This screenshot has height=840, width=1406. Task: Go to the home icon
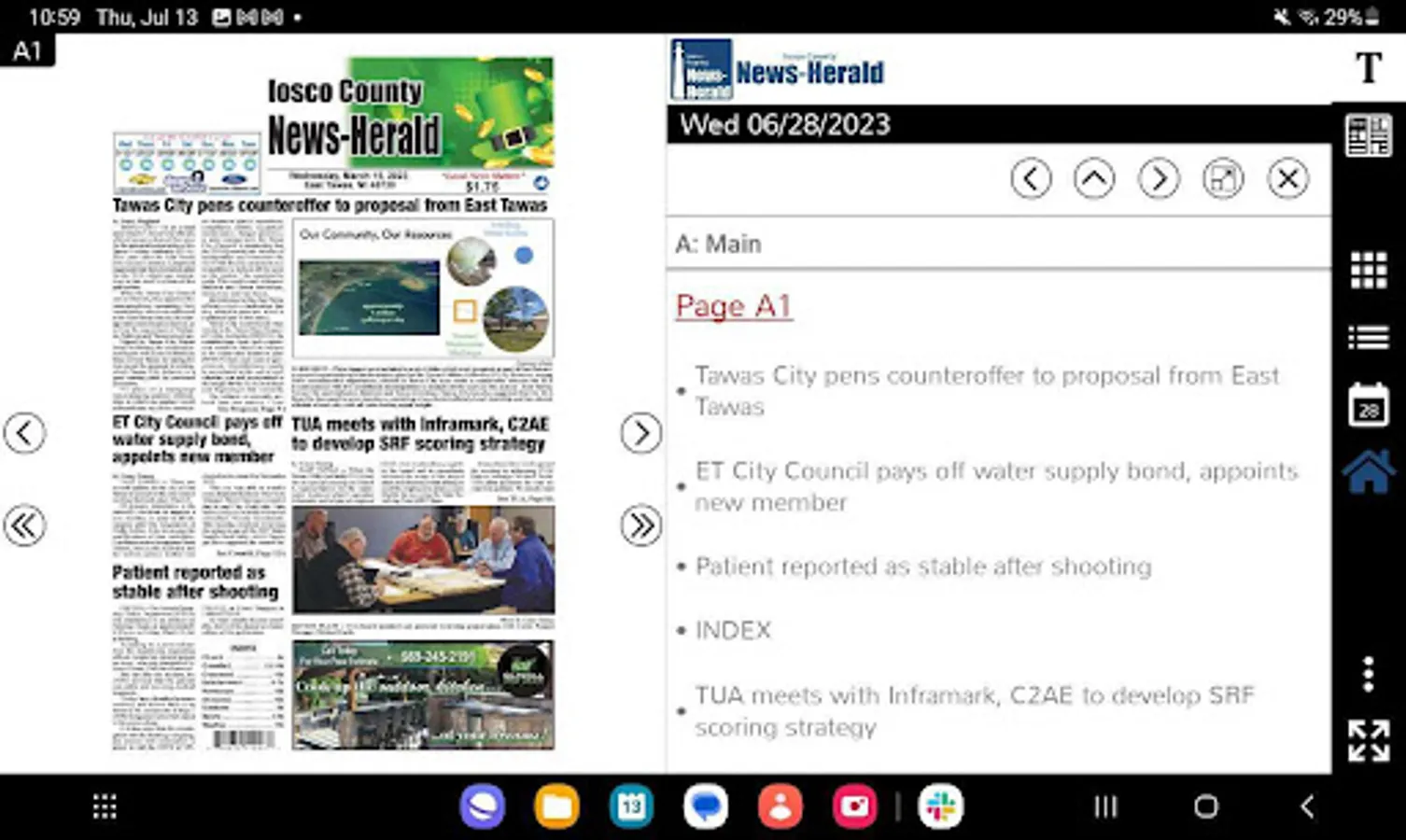click(x=1368, y=471)
